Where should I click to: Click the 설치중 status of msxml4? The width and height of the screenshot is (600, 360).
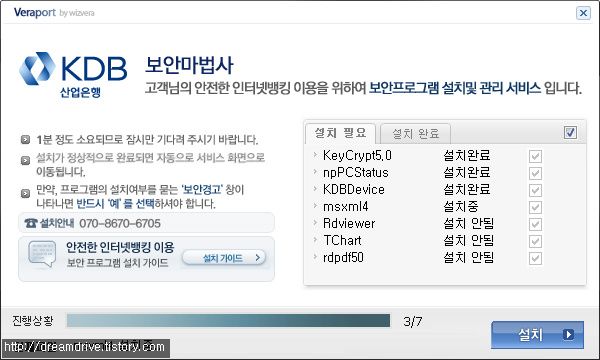pyautogui.click(x=461, y=207)
